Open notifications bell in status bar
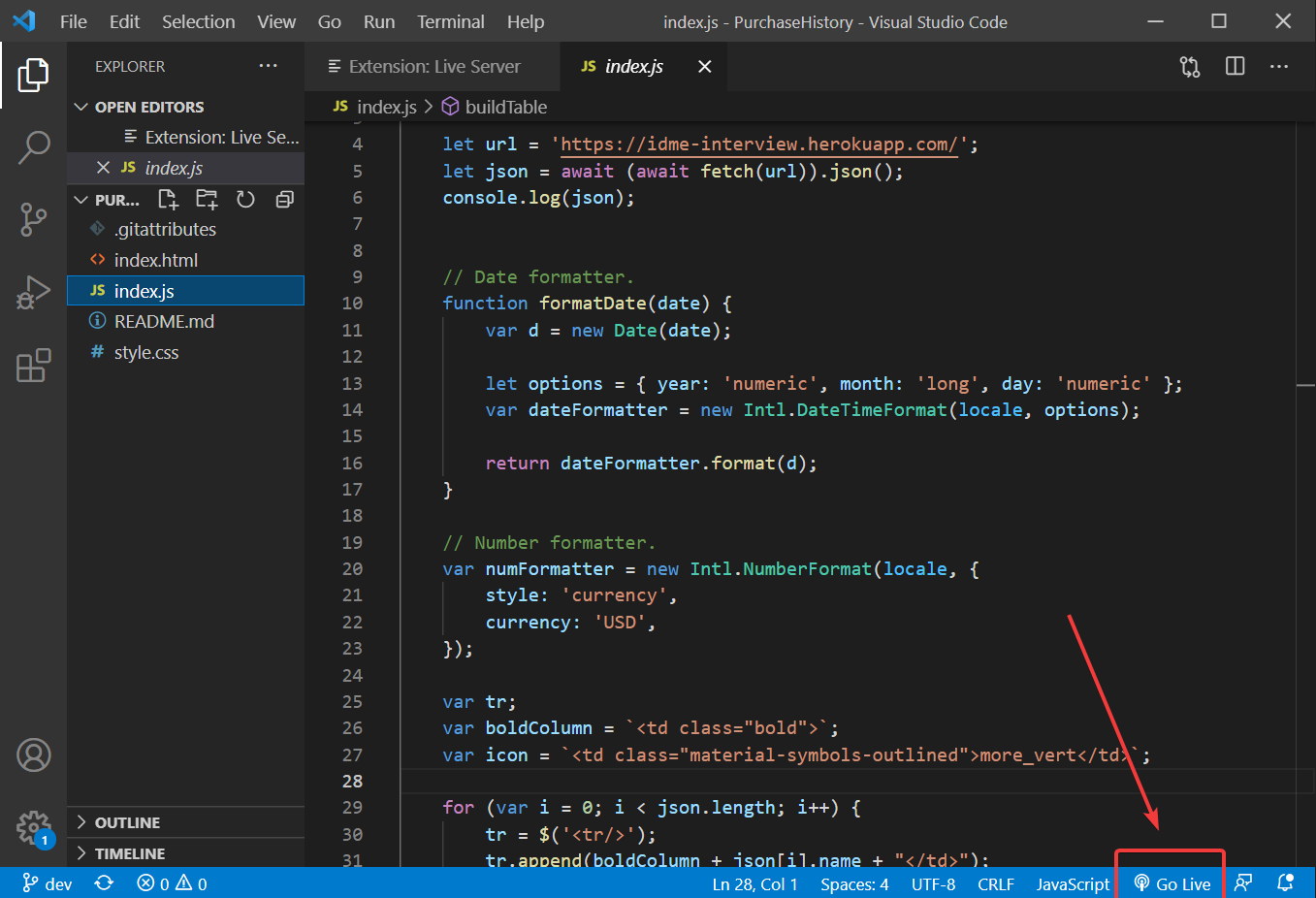1316x898 pixels. (x=1286, y=883)
